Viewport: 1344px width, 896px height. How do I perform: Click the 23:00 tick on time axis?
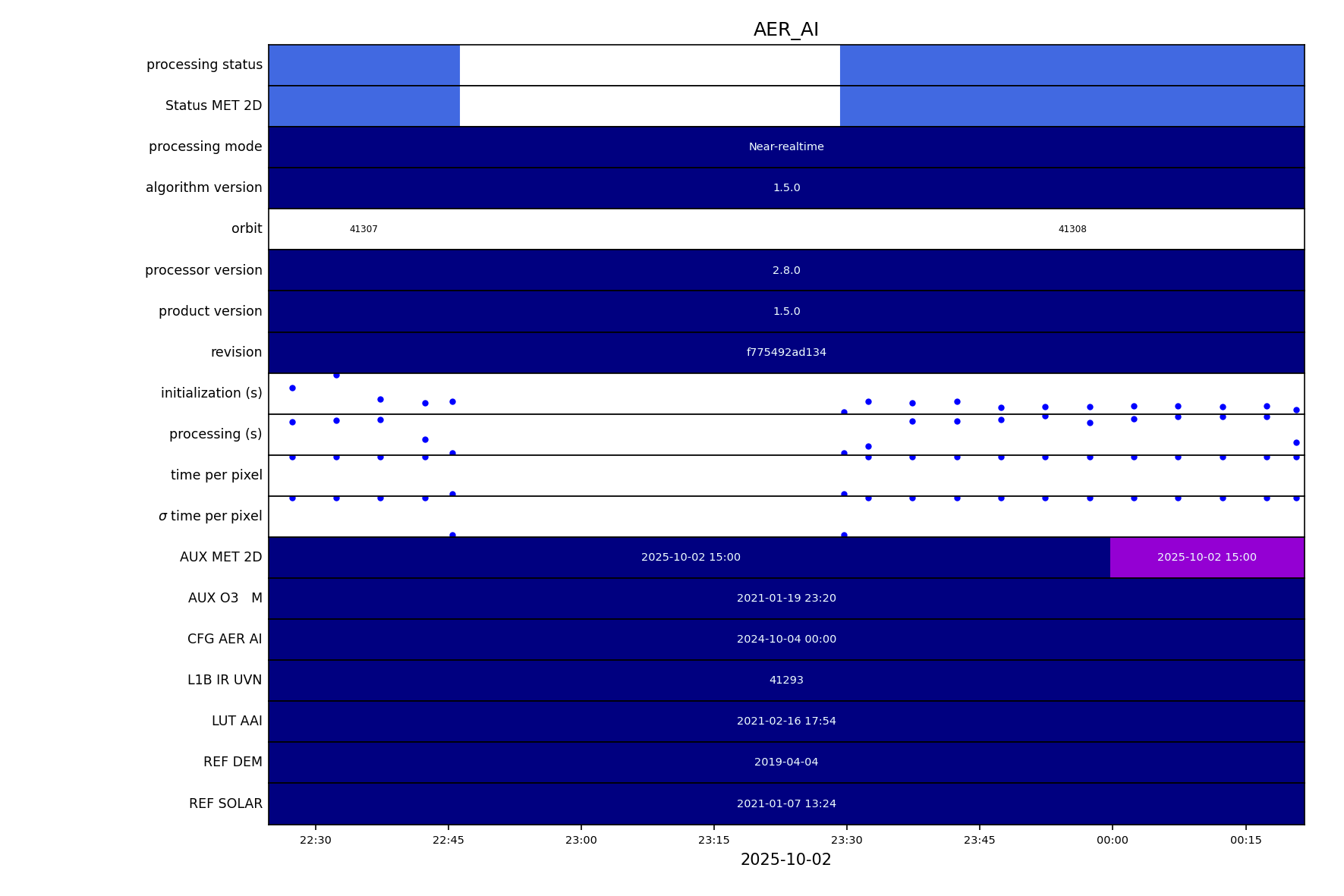[581, 840]
